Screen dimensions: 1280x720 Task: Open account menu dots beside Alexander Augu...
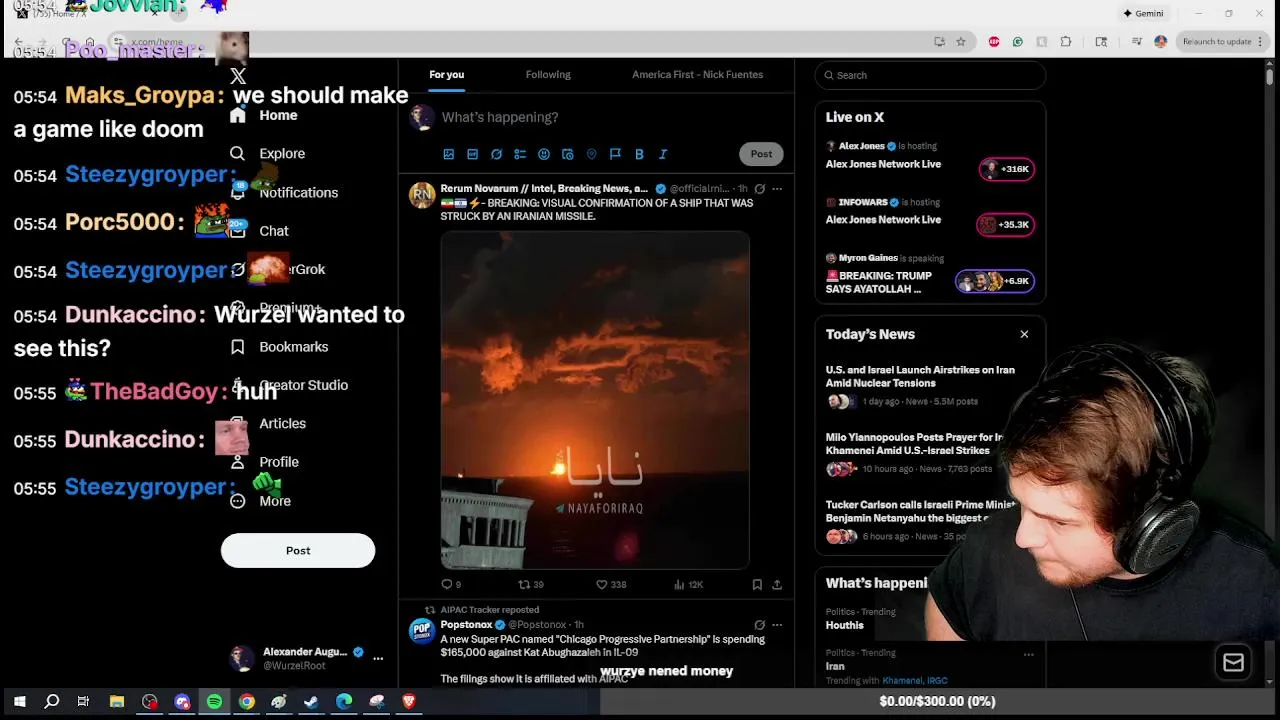tap(378, 658)
